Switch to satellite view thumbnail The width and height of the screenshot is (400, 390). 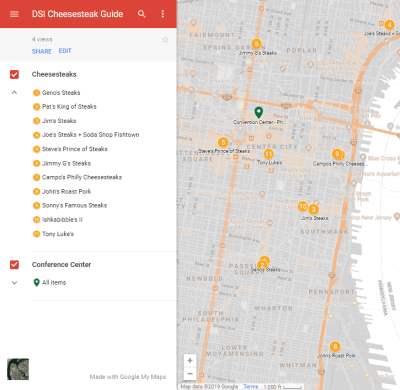point(18,369)
